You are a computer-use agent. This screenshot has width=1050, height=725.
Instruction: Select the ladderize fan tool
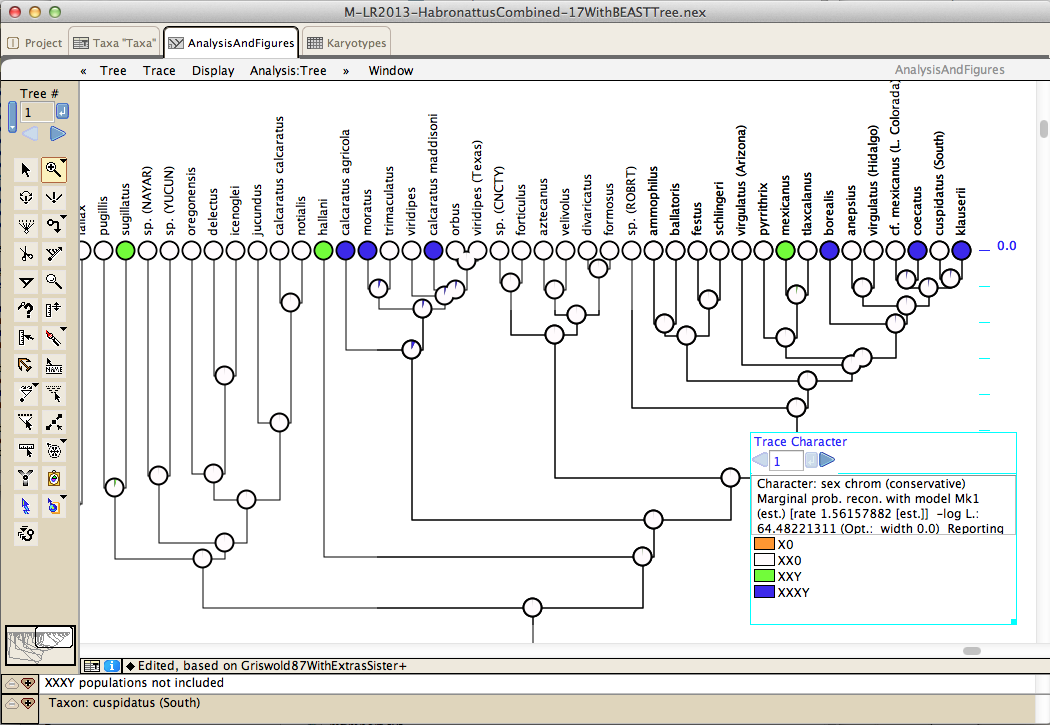coord(26,226)
